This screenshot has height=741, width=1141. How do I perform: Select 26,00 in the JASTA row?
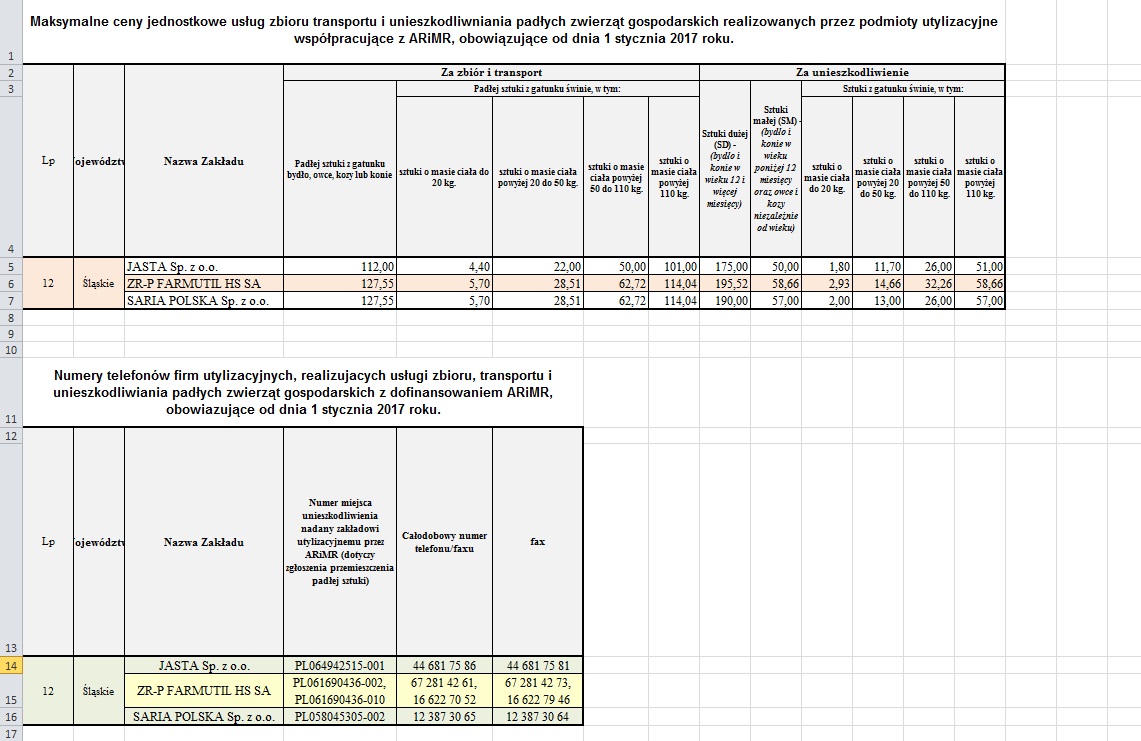pyautogui.click(x=929, y=266)
